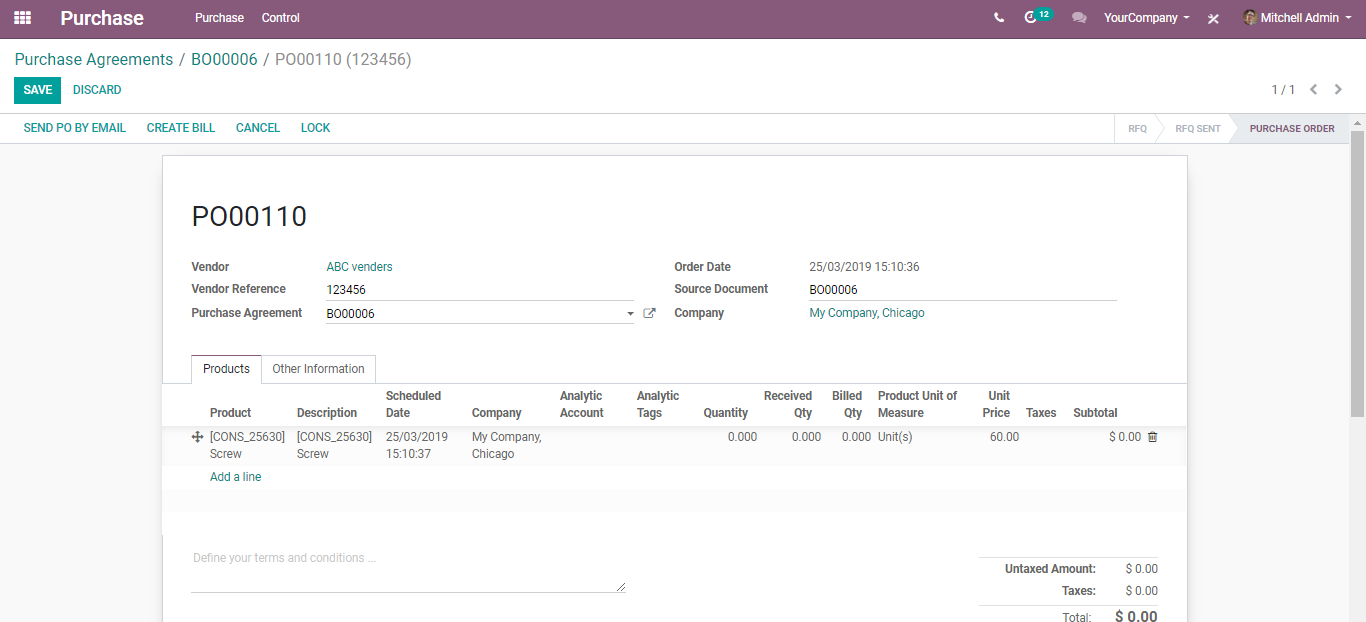
Task: Go to next record arrow
Action: click(1338, 90)
